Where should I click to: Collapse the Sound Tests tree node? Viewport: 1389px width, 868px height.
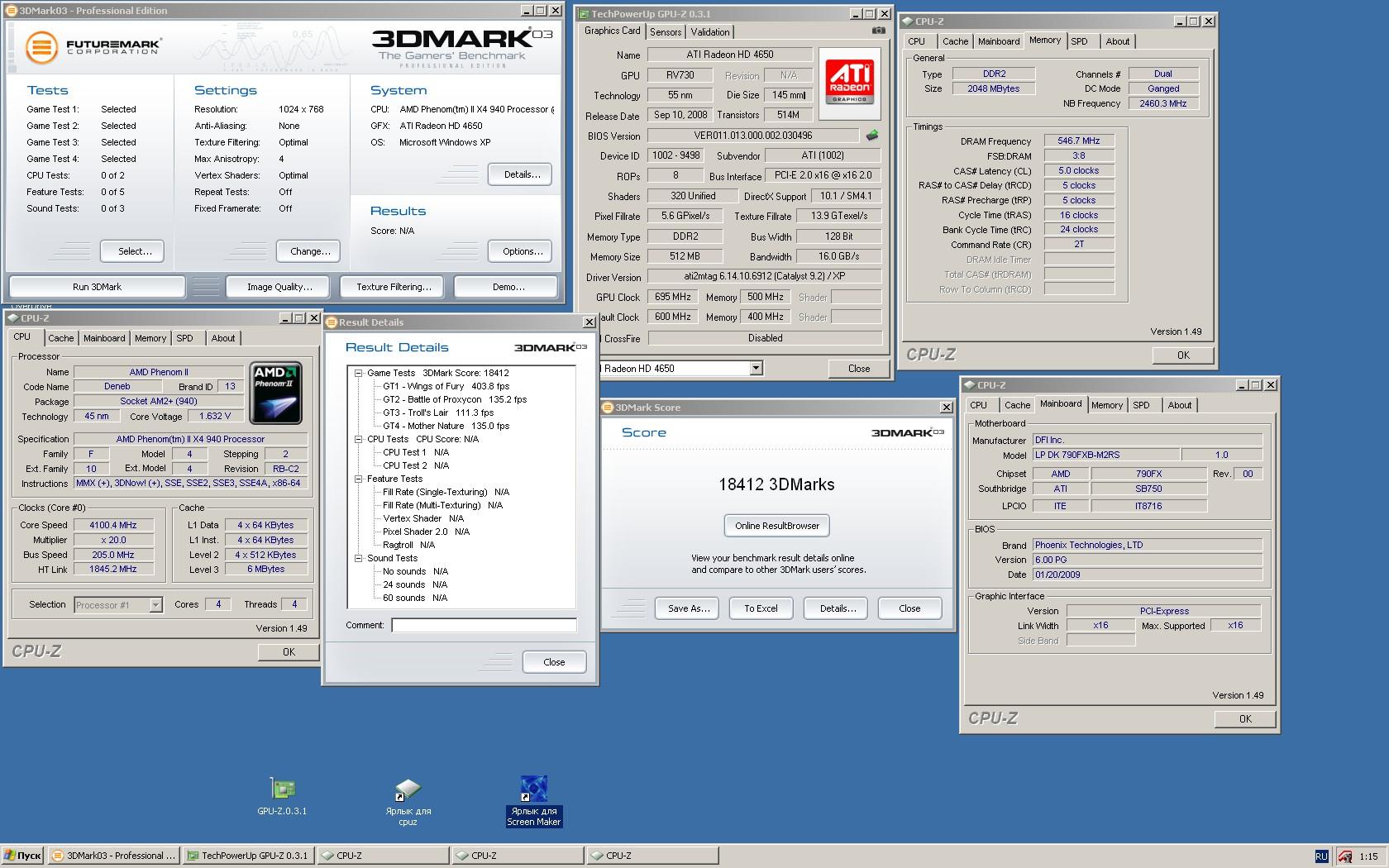[x=359, y=558]
